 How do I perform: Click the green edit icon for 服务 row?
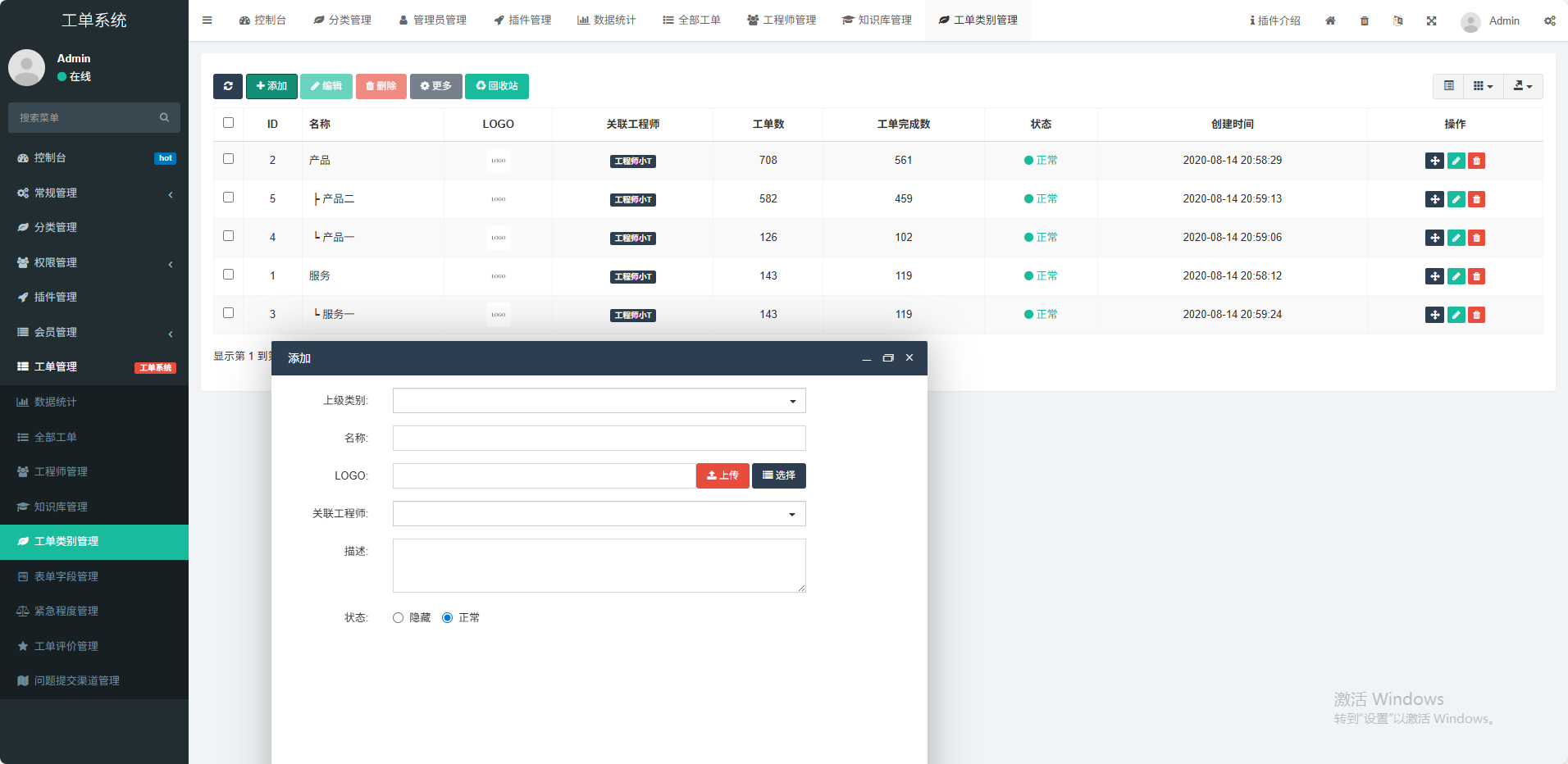pos(1456,276)
